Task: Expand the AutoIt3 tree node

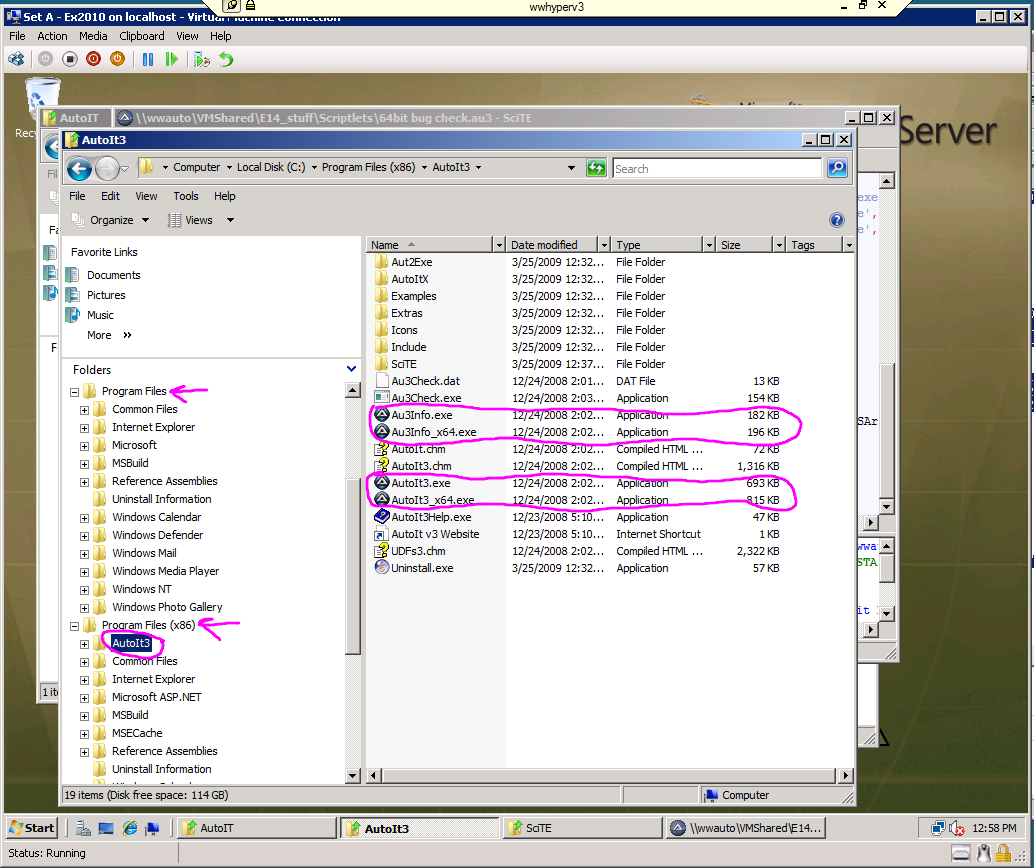Action: click(x=84, y=644)
